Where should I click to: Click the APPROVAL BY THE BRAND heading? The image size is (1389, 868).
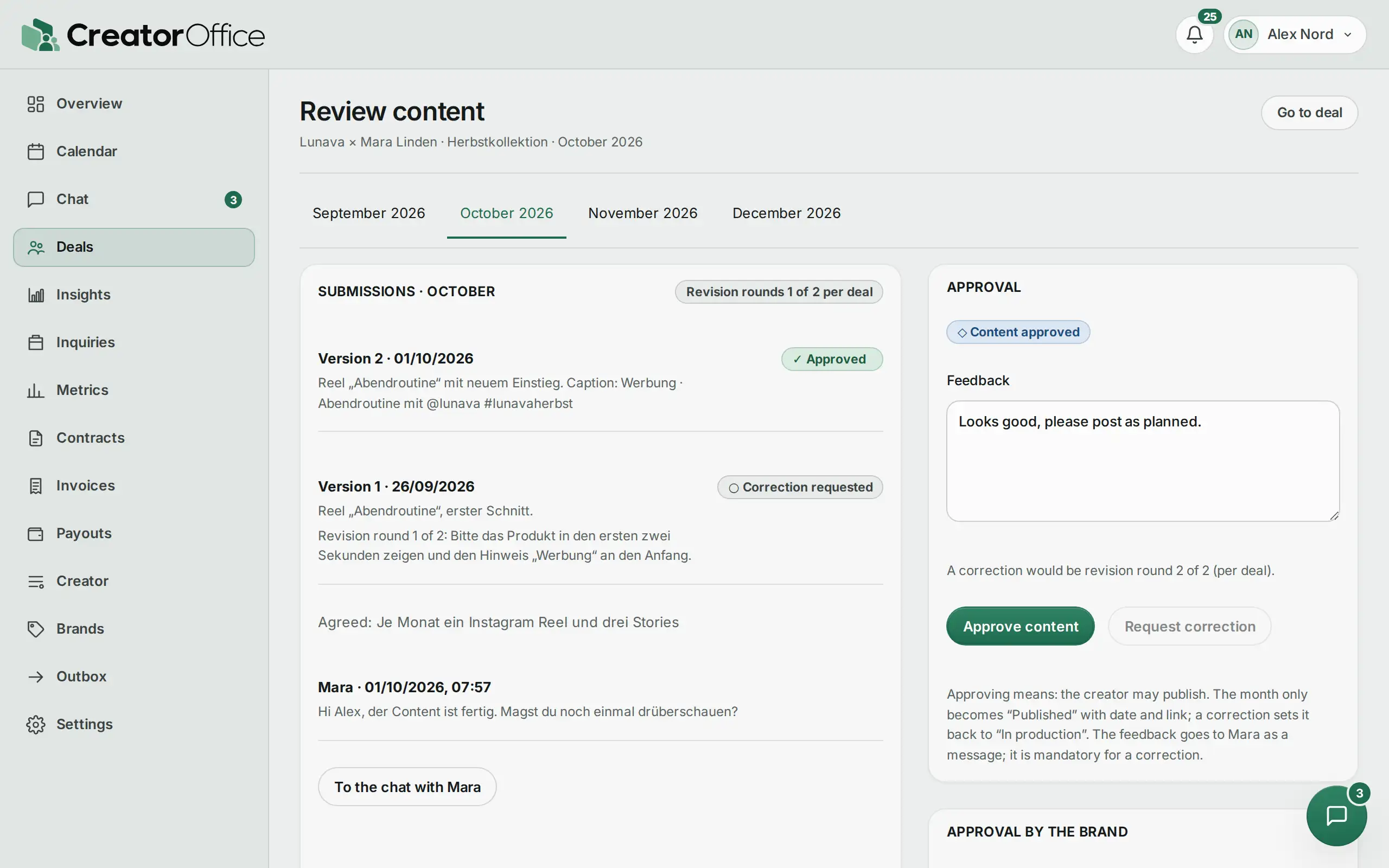pos(1036,832)
